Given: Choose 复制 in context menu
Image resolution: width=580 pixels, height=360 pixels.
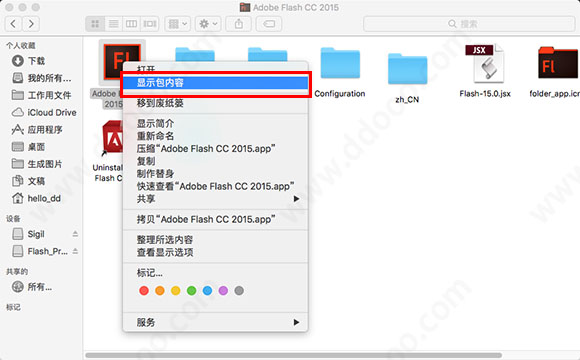Looking at the screenshot, I should [215, 161].
